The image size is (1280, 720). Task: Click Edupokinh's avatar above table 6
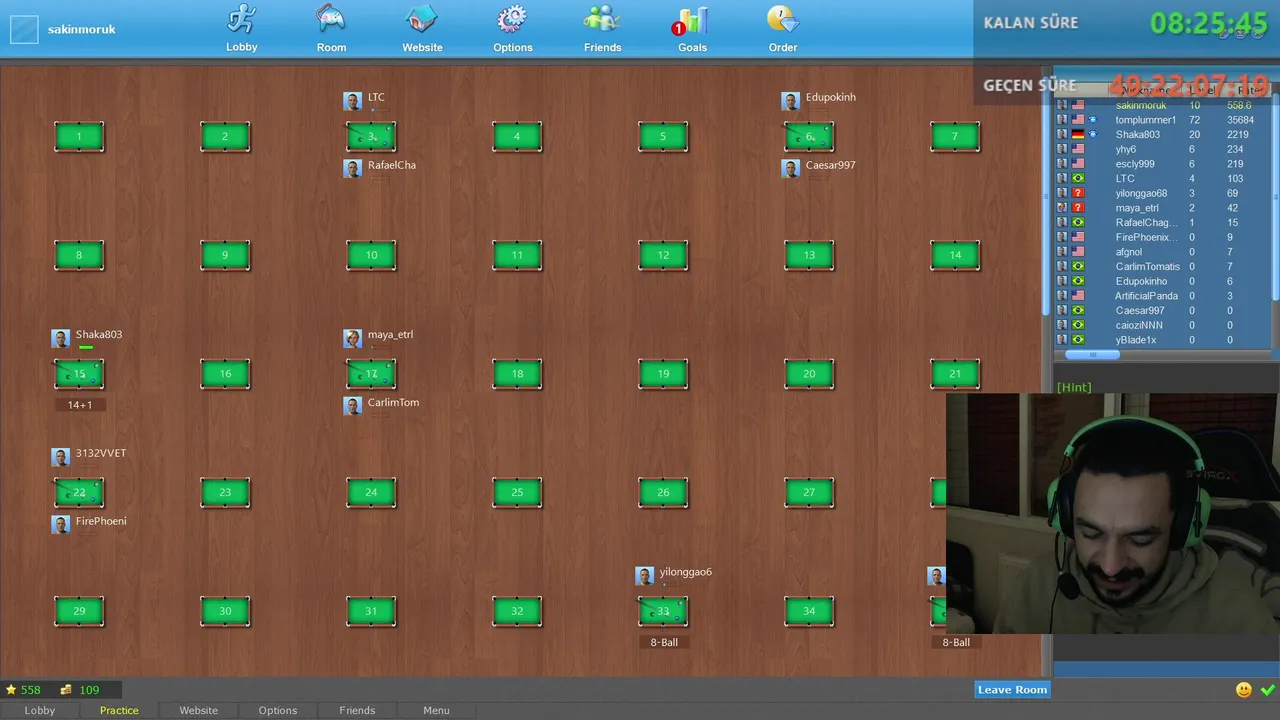[791, 101]
